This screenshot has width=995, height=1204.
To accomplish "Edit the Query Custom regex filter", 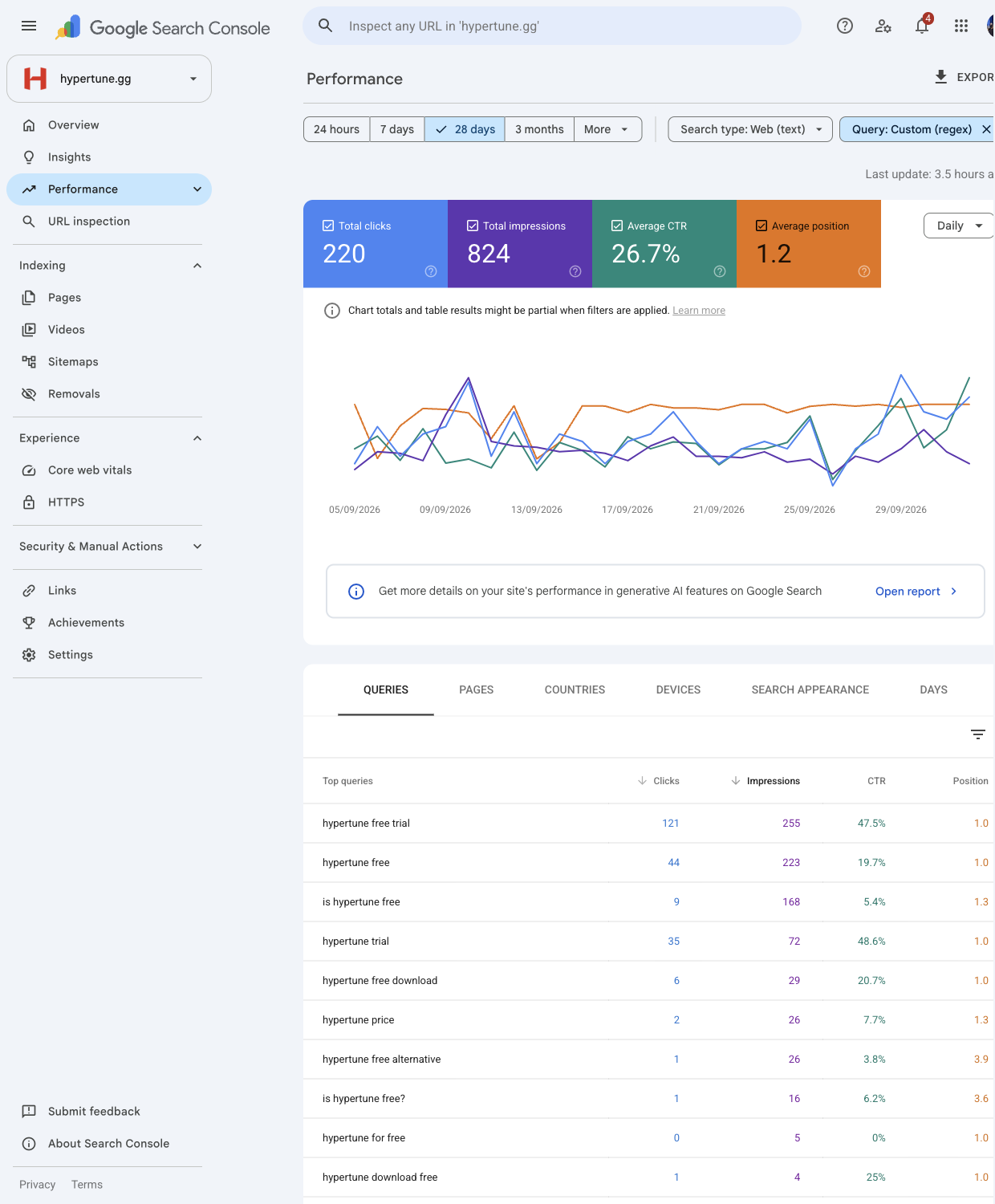I will coord(912,129).
